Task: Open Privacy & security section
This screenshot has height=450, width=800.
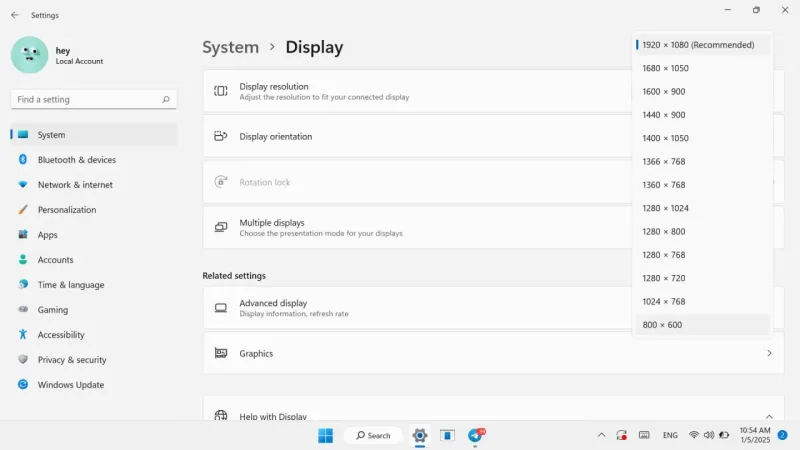Action: [x=93, y=360]
